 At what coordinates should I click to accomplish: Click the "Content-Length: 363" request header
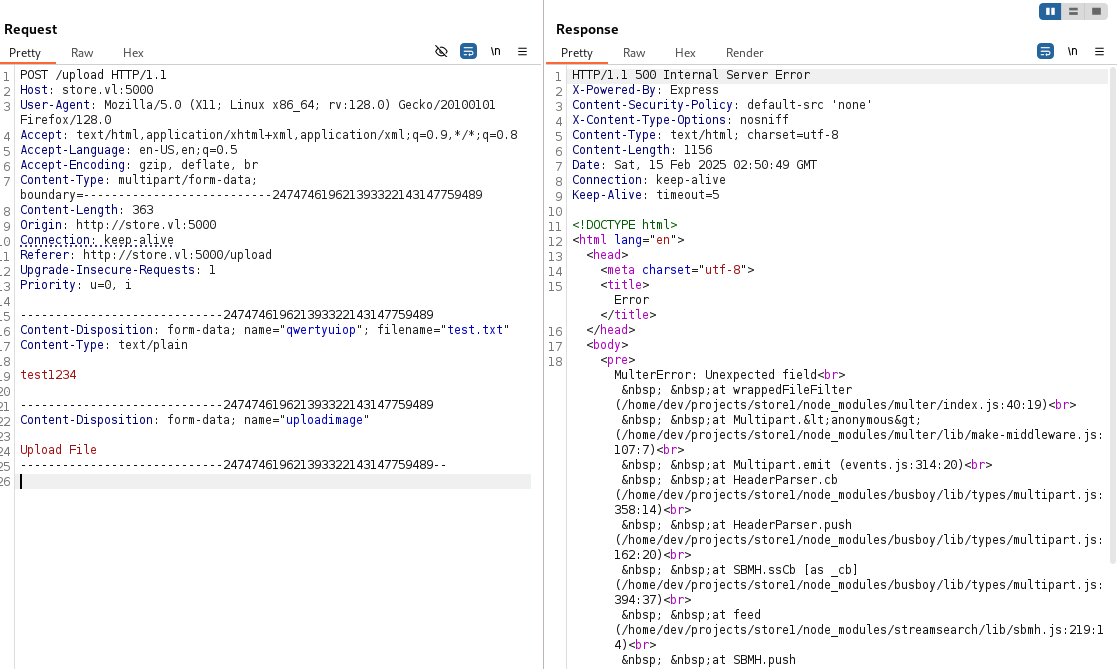[x=86, y=209]
